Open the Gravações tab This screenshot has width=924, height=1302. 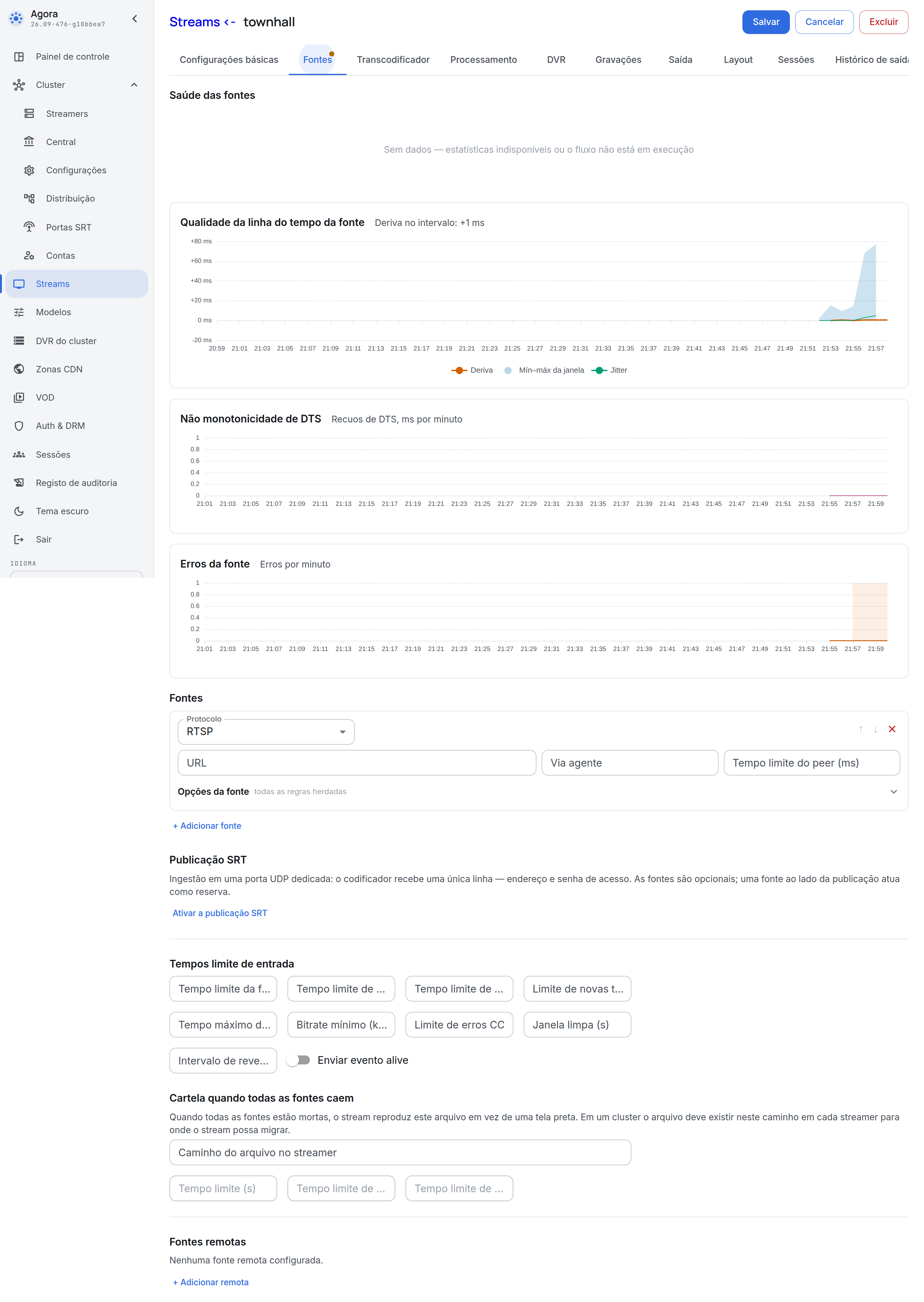tap(618, 60)
